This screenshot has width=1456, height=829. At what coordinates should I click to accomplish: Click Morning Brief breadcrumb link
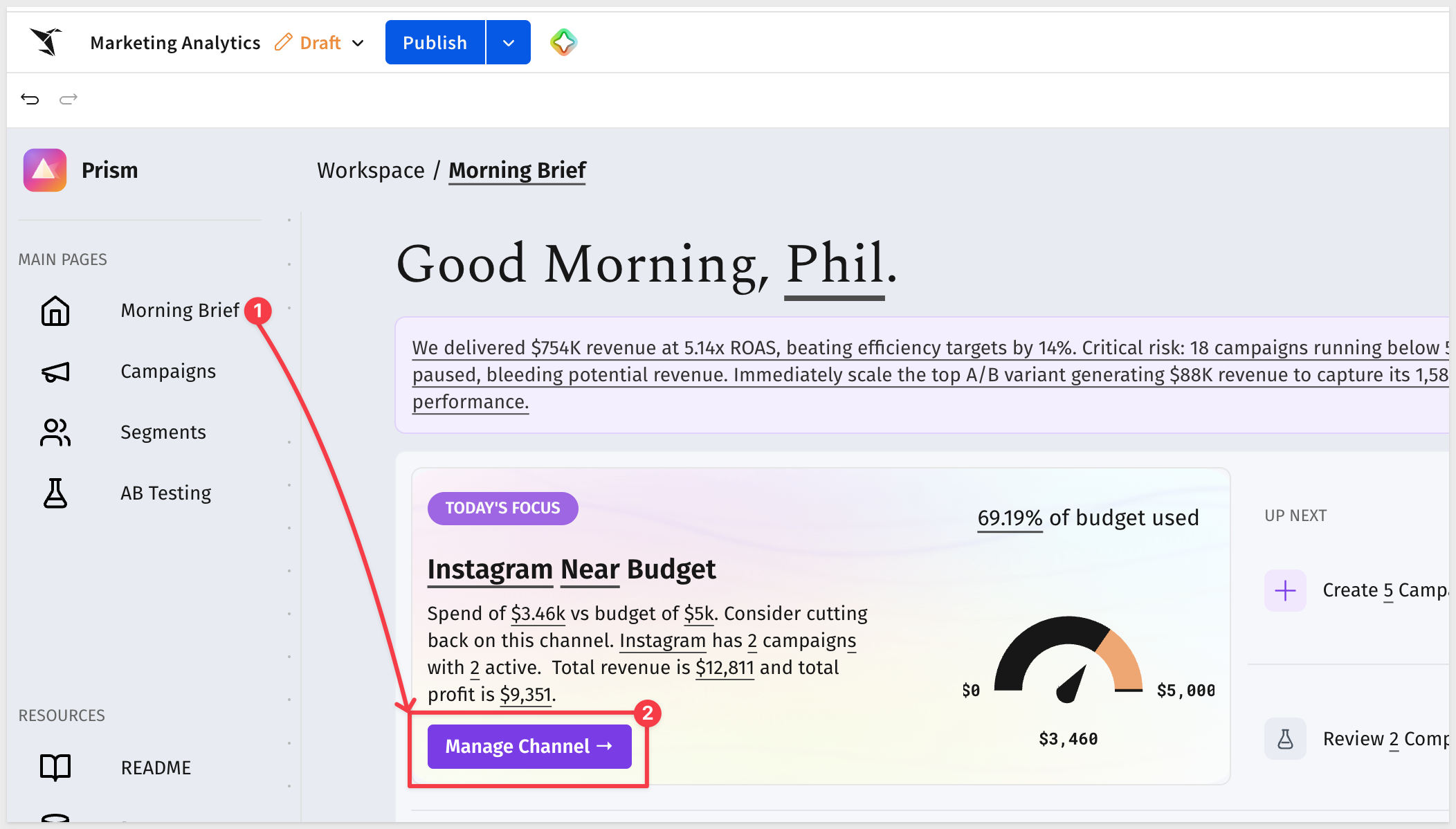(x=517, y=170)
